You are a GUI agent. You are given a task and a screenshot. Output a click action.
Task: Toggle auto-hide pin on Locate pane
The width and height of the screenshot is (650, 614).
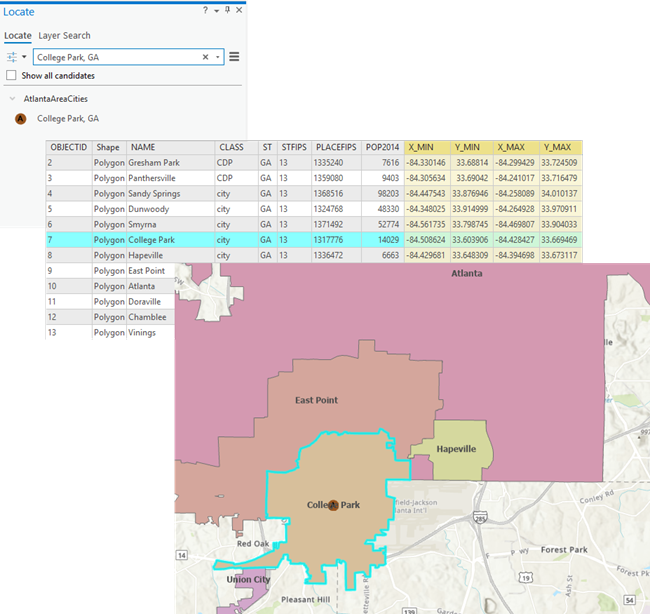click(227, 11)
